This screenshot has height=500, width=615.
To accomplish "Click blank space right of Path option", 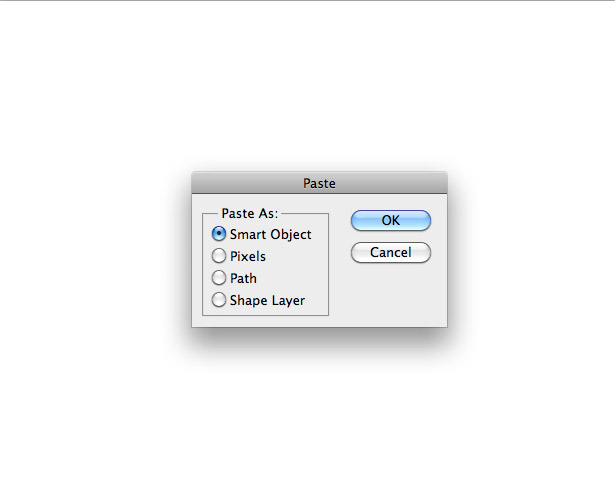I will 290,278.
